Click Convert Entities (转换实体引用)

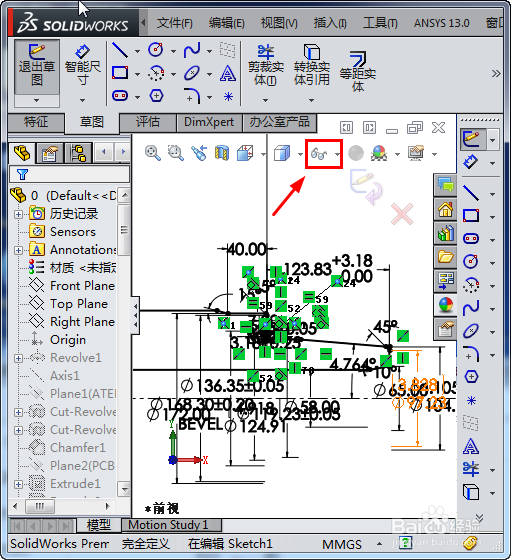(311, 66)
